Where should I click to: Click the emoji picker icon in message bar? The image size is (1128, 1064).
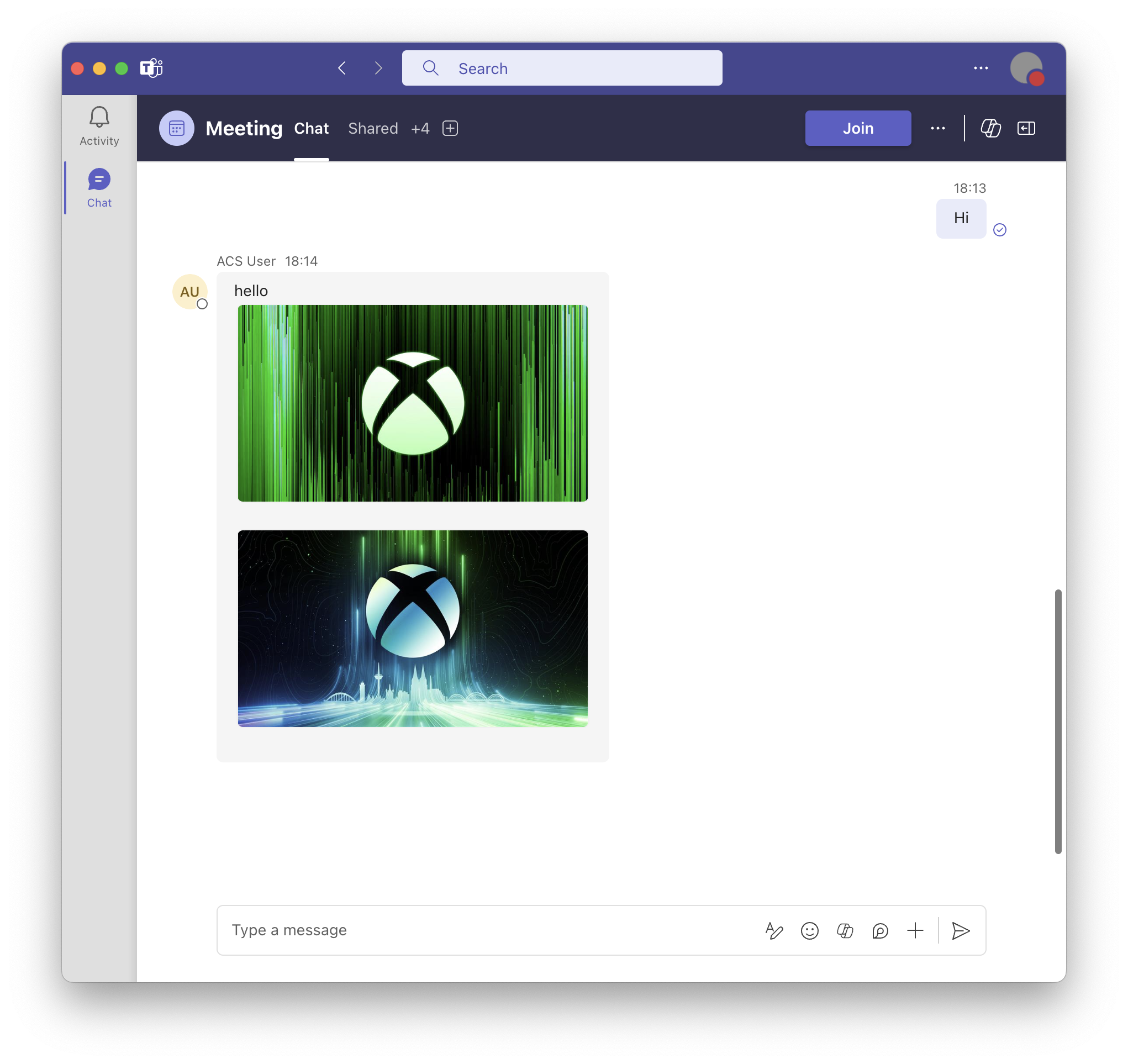809,930
